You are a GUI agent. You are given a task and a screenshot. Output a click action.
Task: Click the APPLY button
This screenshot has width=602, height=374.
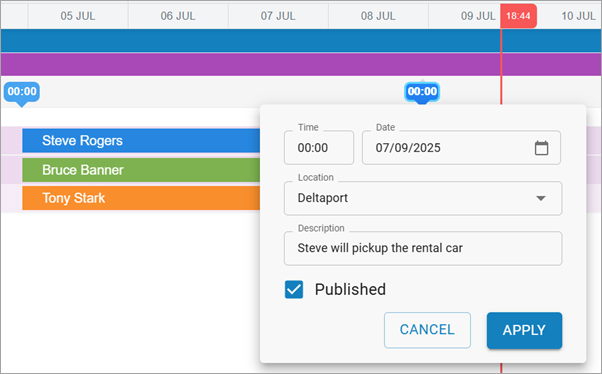[x=524, y=330]
